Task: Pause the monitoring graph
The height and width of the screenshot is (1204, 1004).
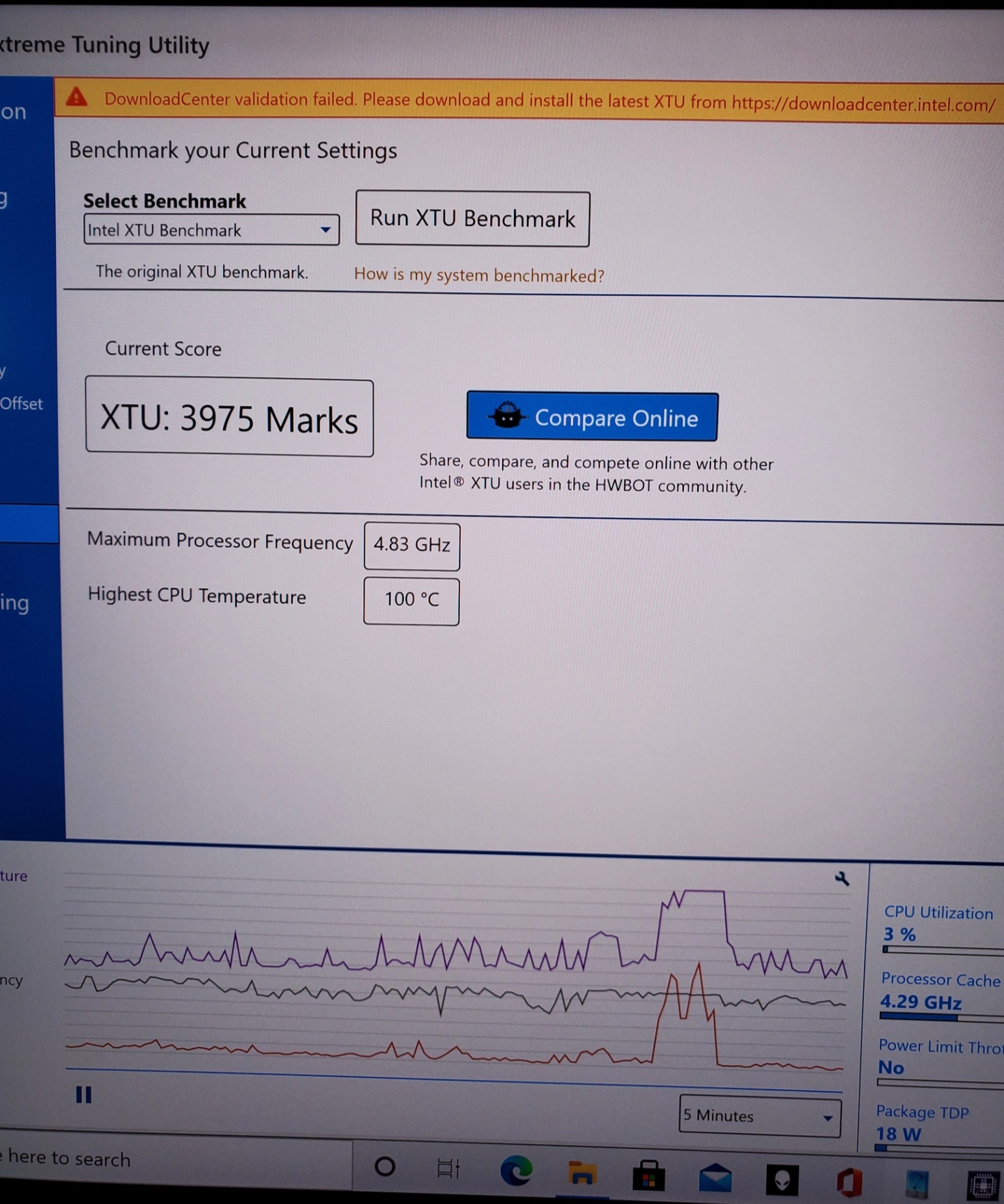Action: click(x=84, y=1095)
